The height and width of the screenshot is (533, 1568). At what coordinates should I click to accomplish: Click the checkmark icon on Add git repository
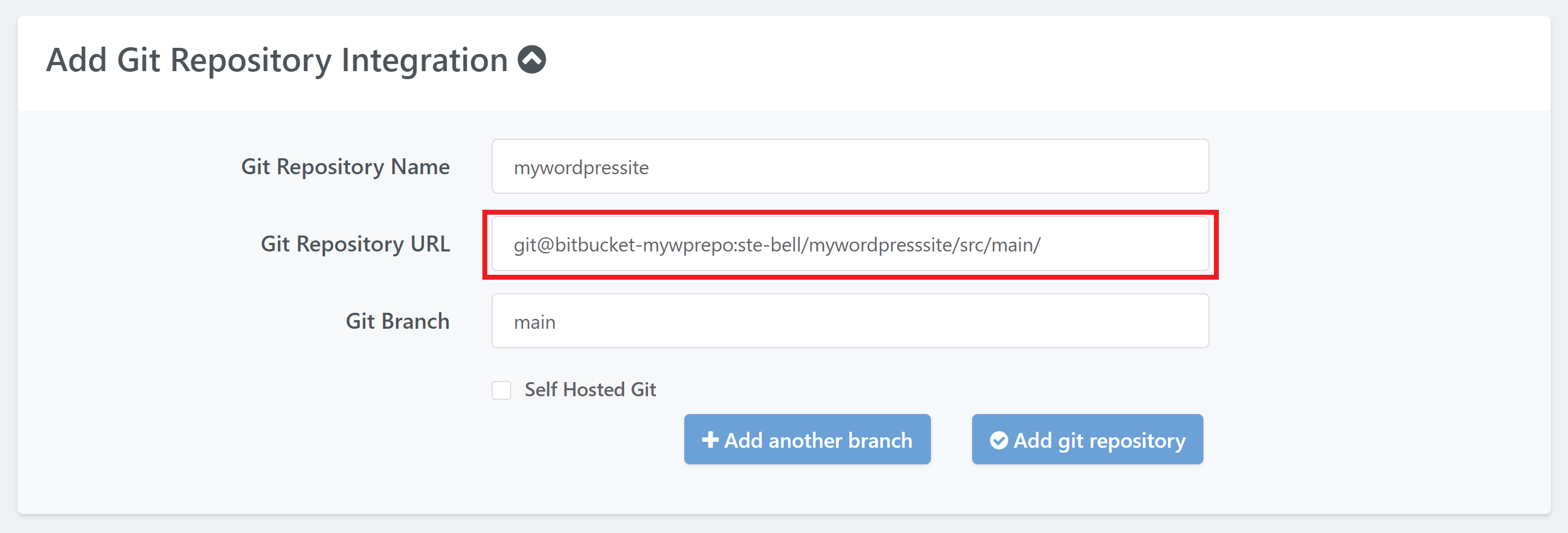[998, 440]
